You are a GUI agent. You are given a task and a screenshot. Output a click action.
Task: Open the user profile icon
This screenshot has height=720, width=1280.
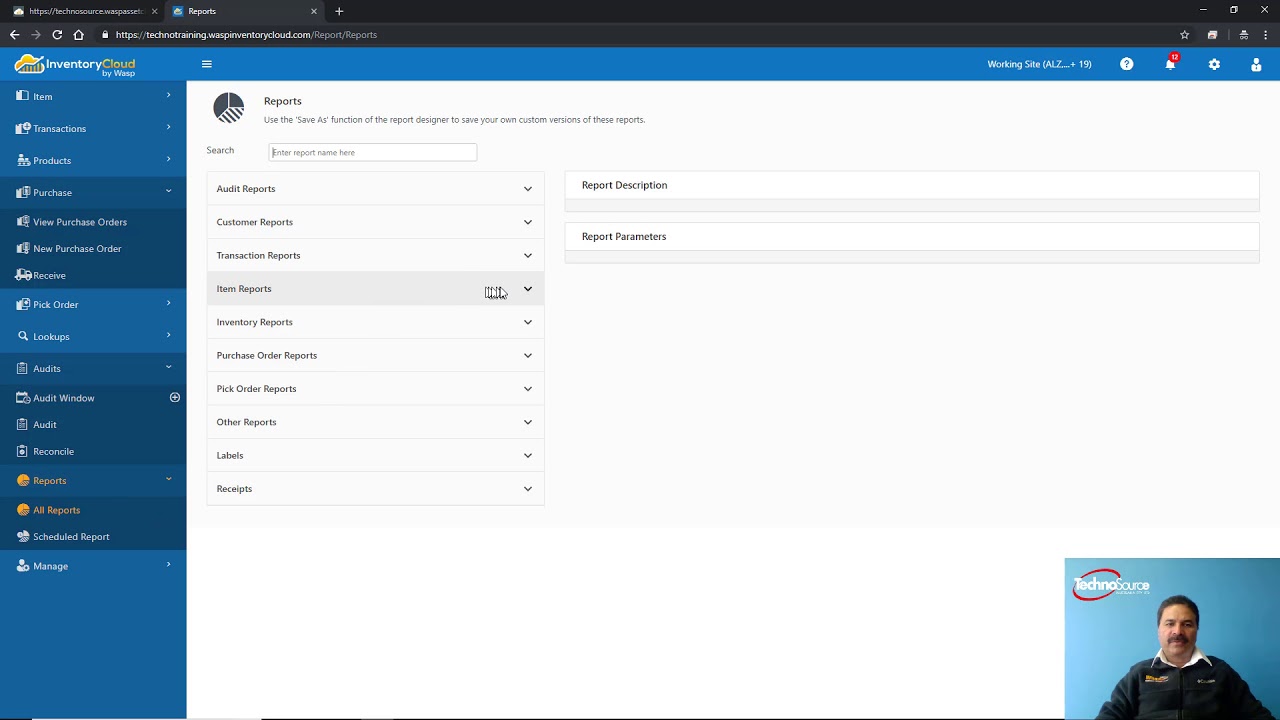[x=1256, y=64]
